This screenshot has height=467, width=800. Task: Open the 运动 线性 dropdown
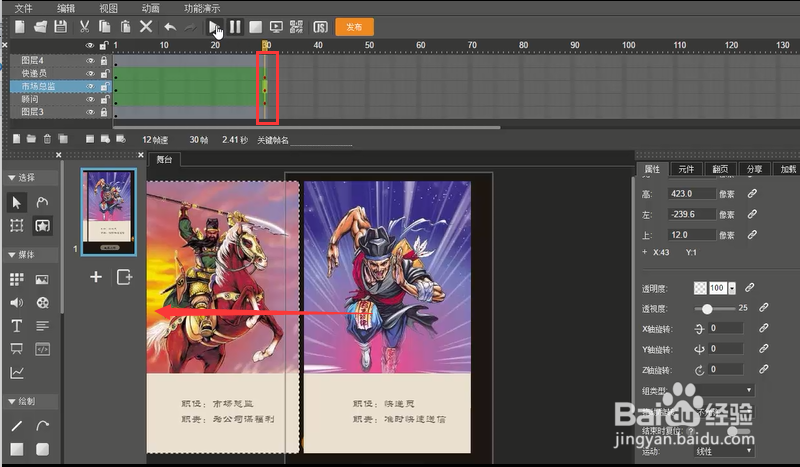(x=724, y=451)
